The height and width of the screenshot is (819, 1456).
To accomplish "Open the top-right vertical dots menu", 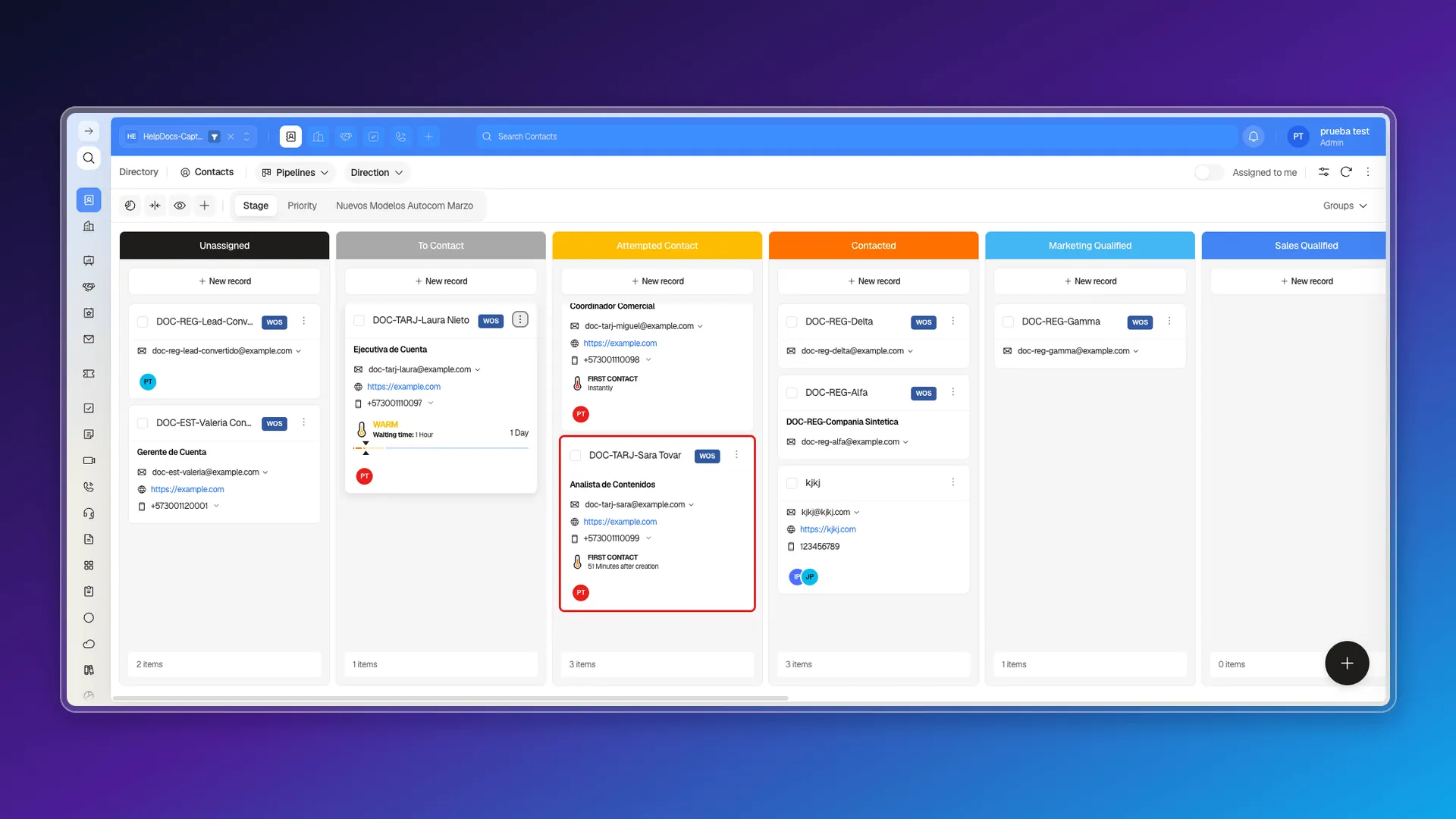I will [x=1368, y=172].
